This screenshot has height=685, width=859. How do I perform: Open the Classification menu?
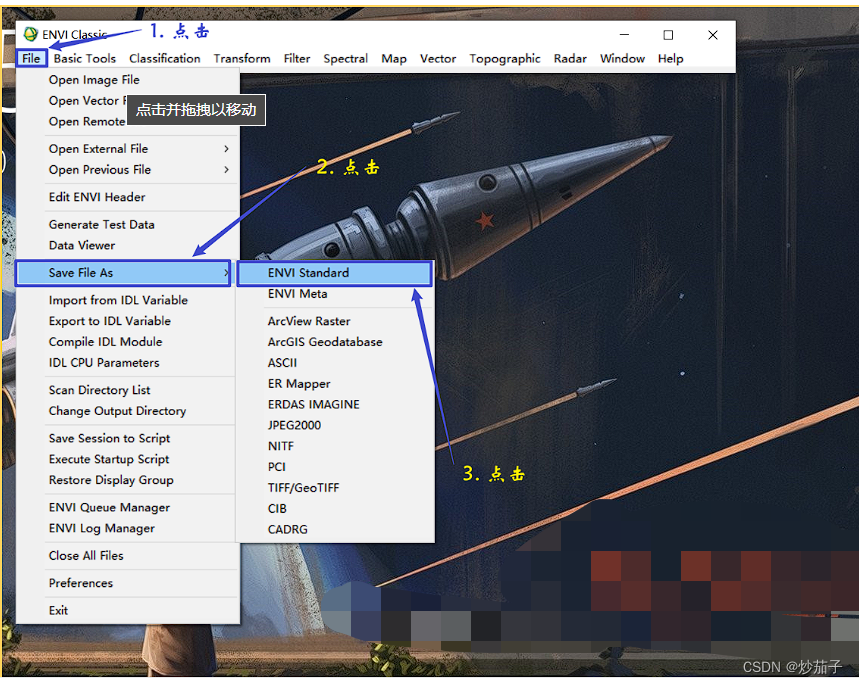pyautogui.click(x=165, y=59)
